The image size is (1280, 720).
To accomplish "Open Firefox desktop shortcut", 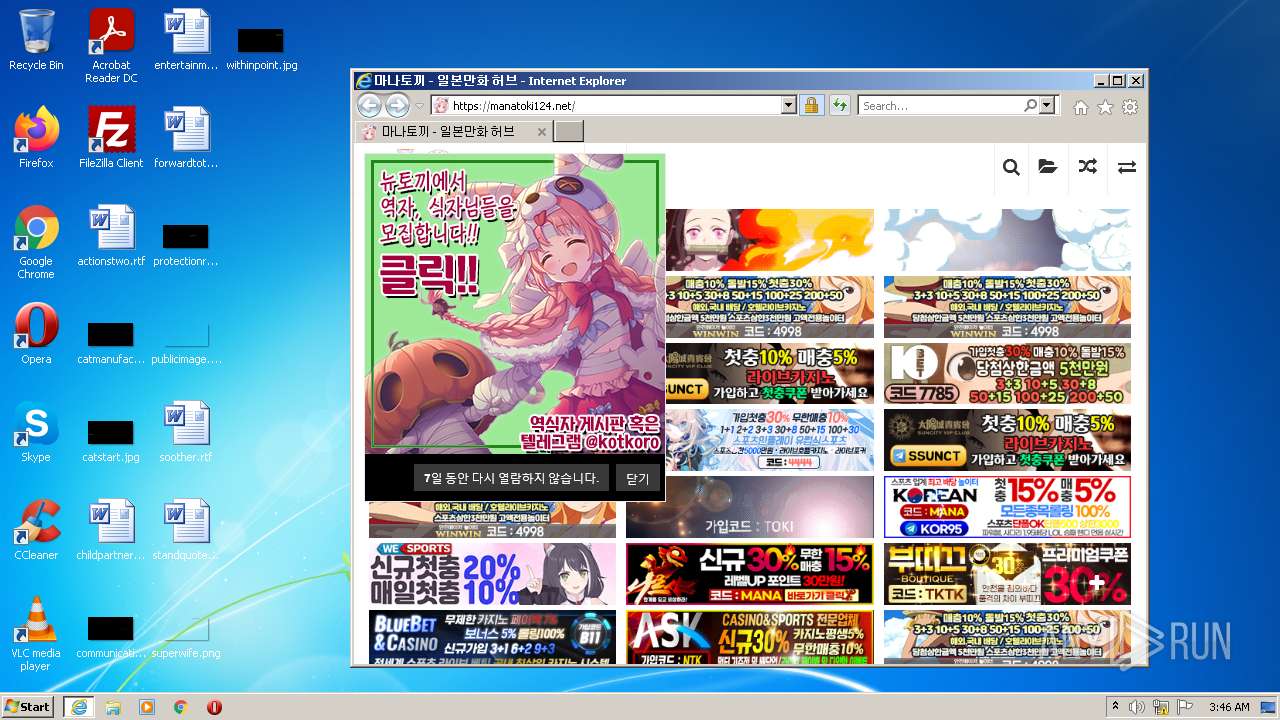I will point(36,138).
